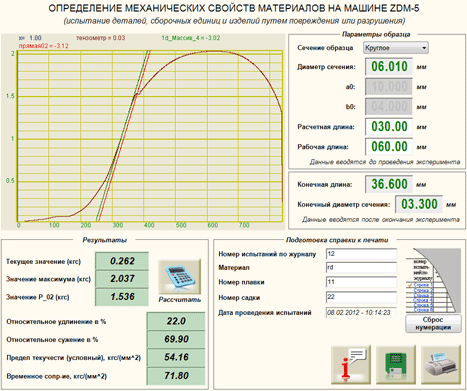Save results using the green floppy disk icon
467x391 pixels.
[x=396, y=365]
